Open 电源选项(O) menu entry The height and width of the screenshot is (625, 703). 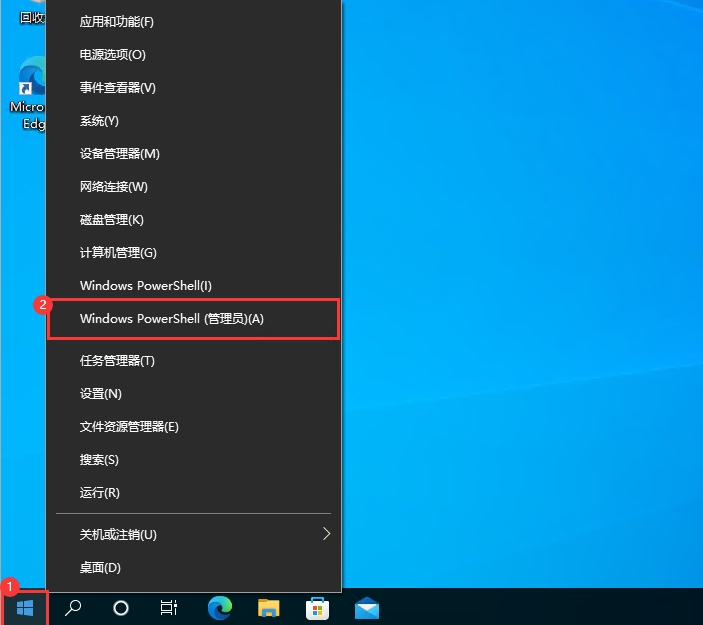point(194,55)
